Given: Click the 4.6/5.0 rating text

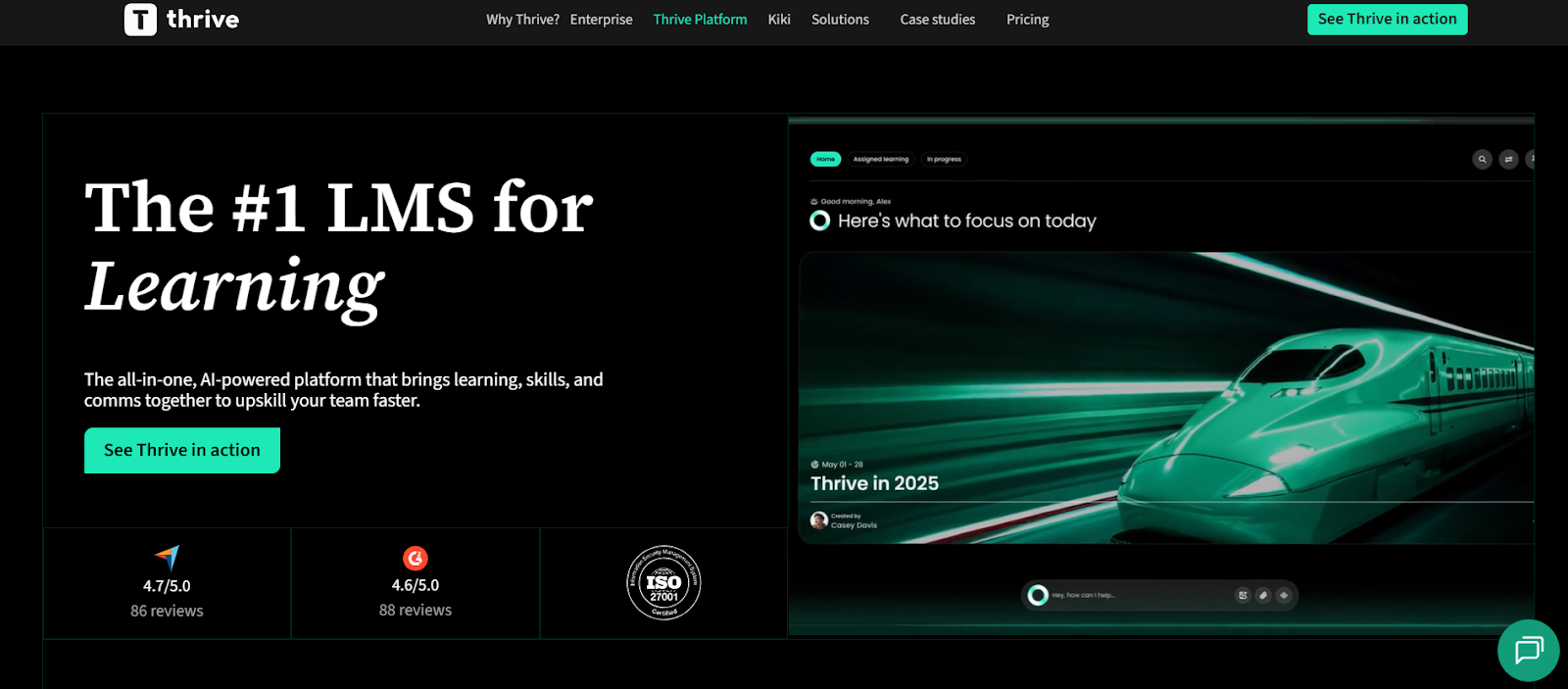Looking at the screenshot, I should pyautogui.click(x=416, y=585).
